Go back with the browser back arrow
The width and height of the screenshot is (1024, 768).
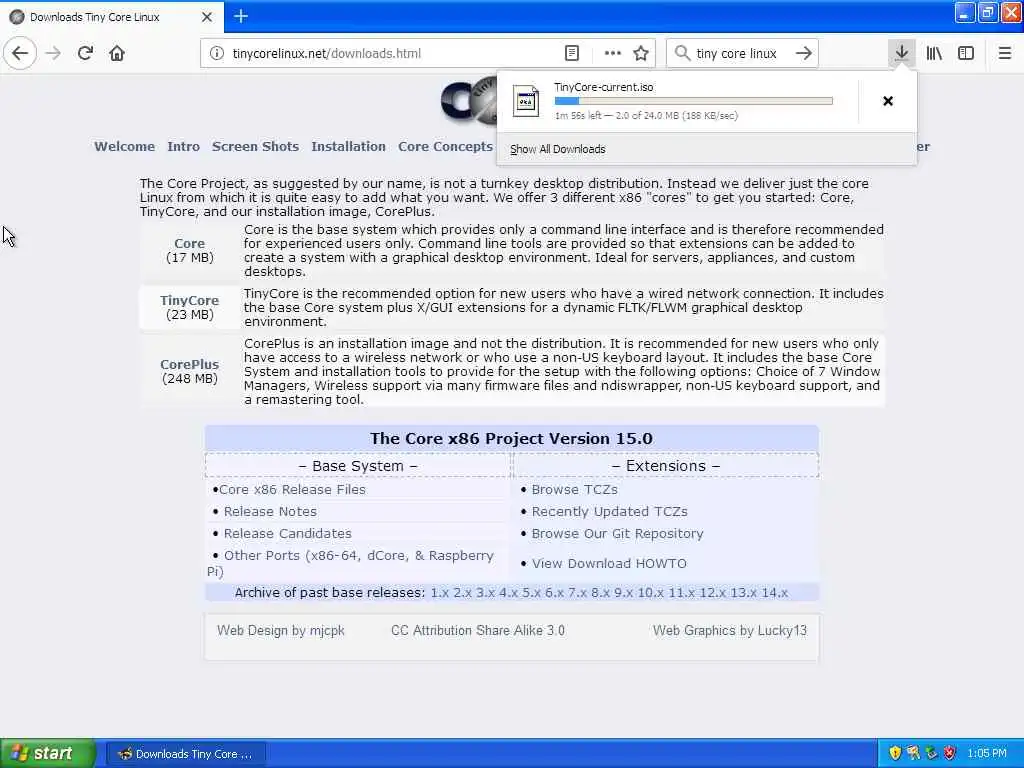point(20,53)
